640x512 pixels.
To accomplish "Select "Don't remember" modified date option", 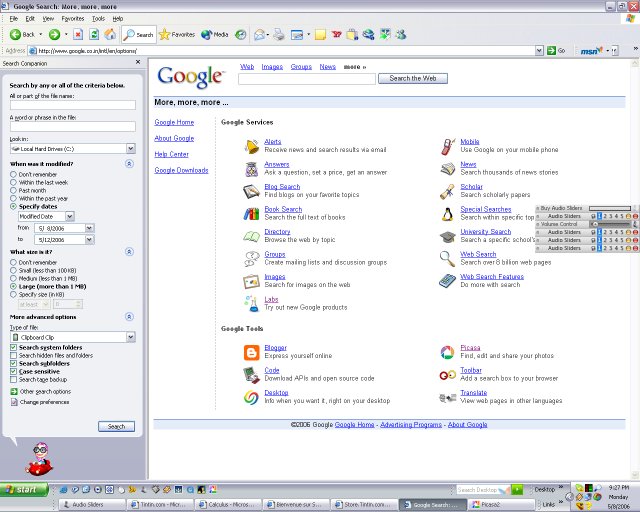I will 13,174.
